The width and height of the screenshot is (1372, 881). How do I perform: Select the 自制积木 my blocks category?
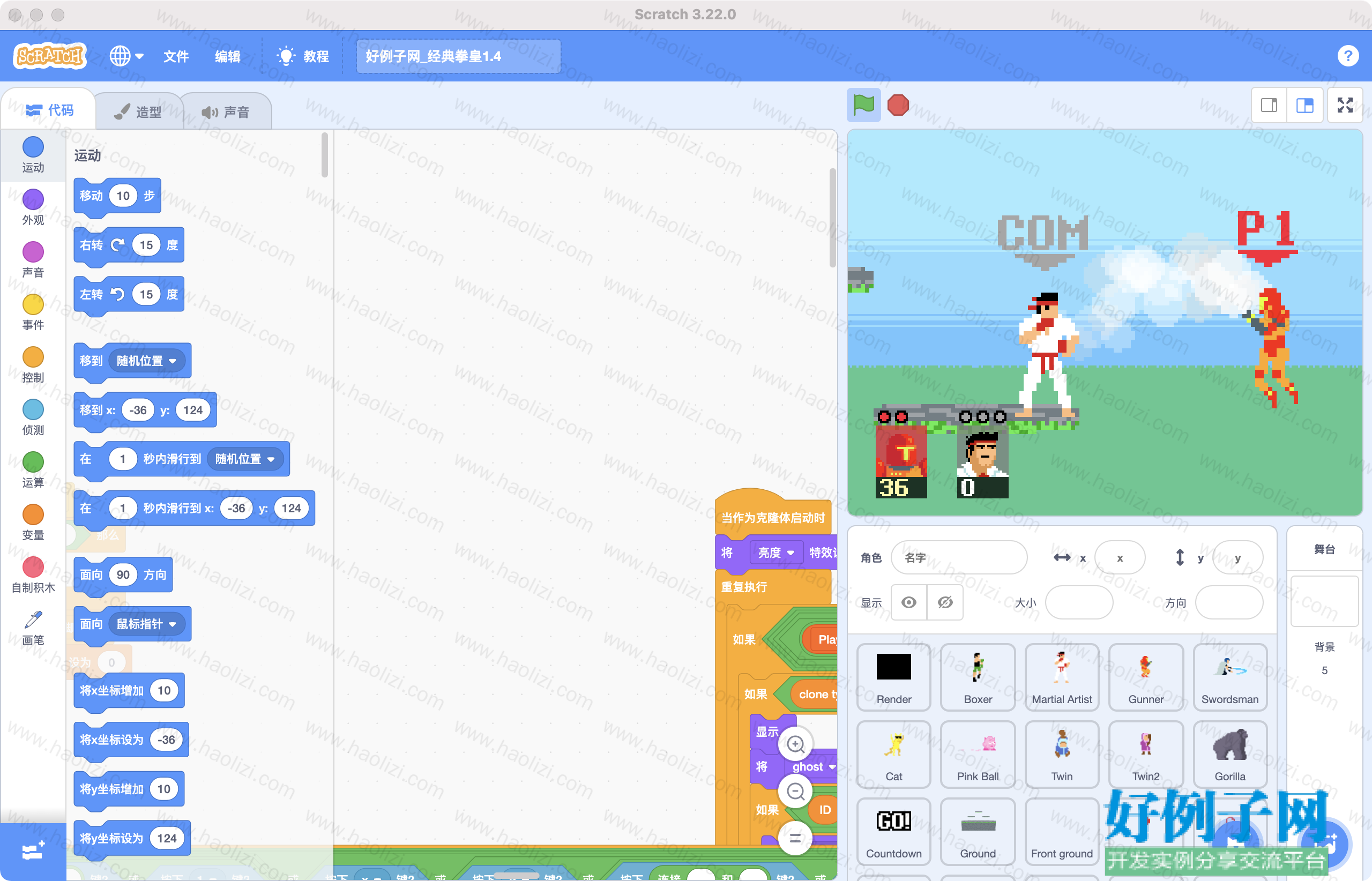(x=33, y=576)
